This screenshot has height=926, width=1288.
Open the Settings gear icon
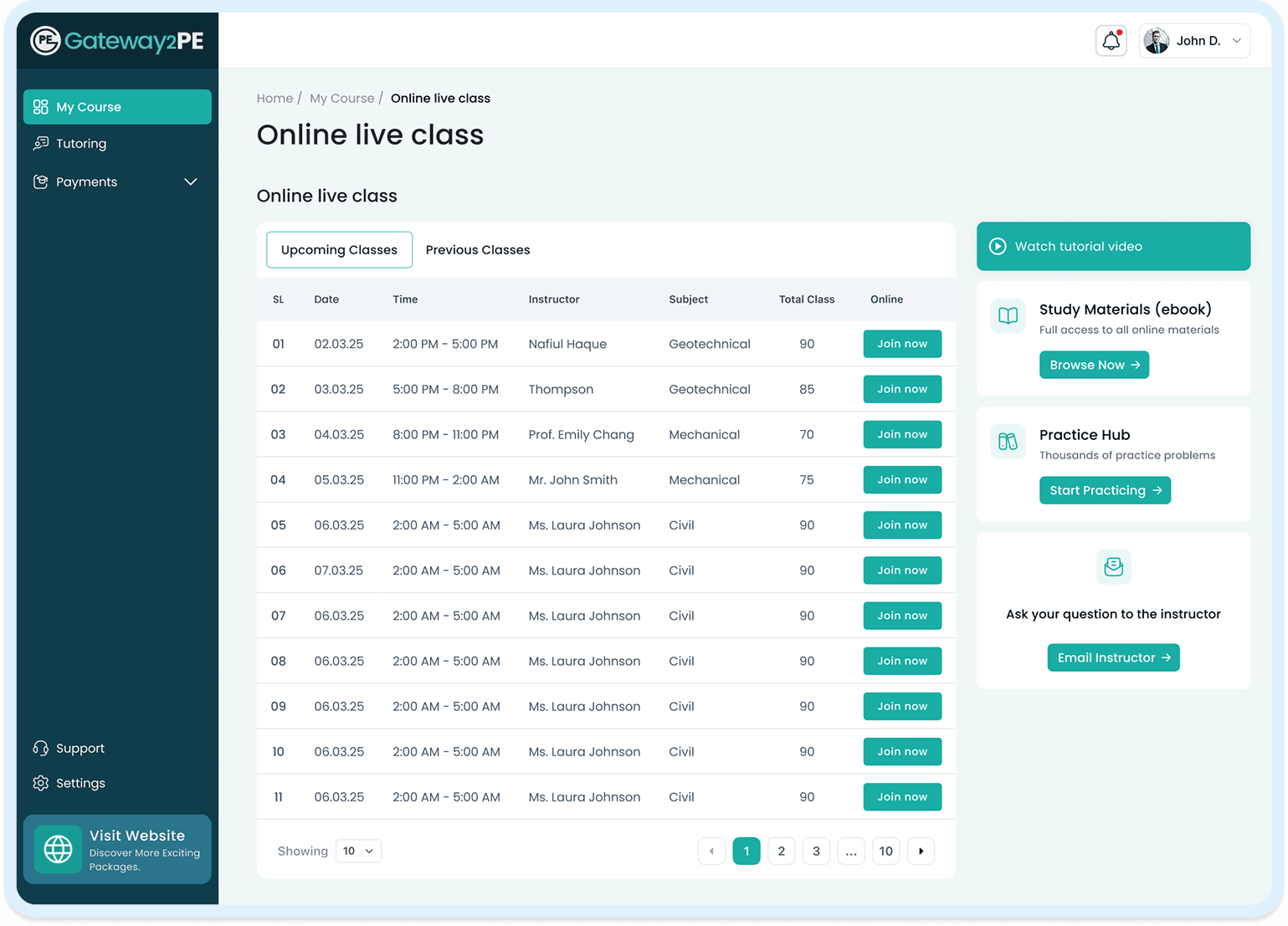[40, 783]
